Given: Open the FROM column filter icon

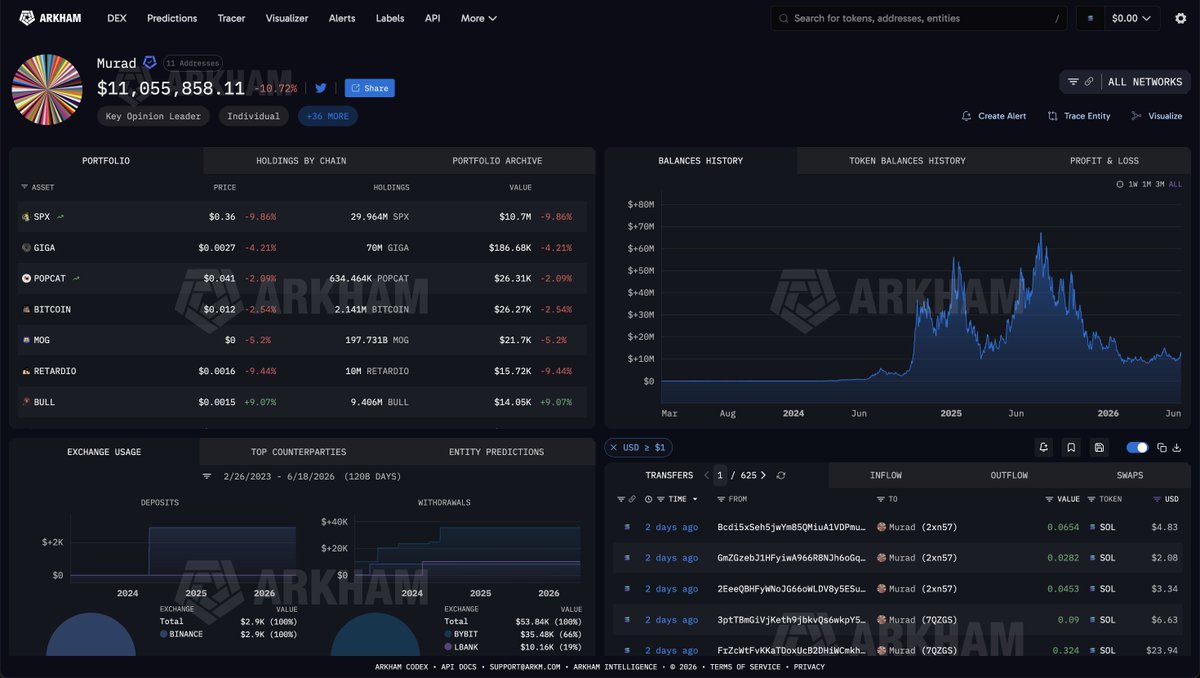Looking at the screenshot, I should 721,499.
